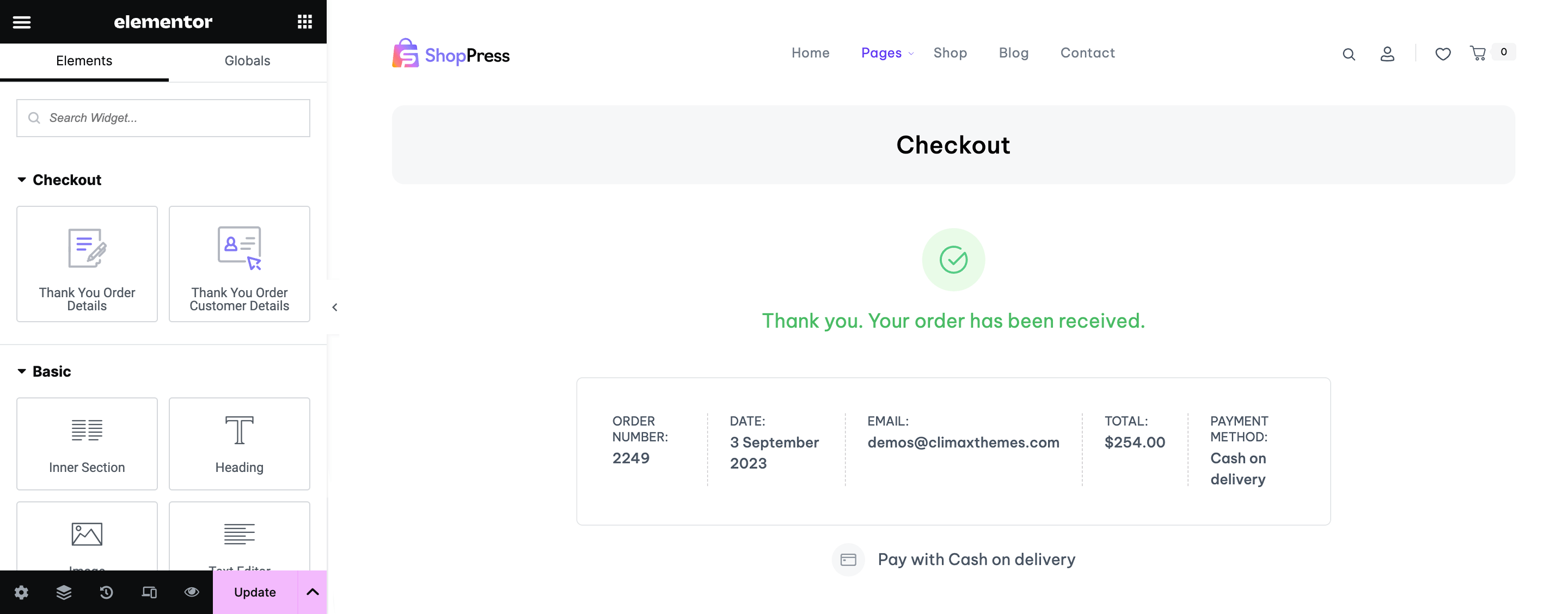Open the Navigator layers icon
Screen dimensions: 1568x614
tap(64, 592)
